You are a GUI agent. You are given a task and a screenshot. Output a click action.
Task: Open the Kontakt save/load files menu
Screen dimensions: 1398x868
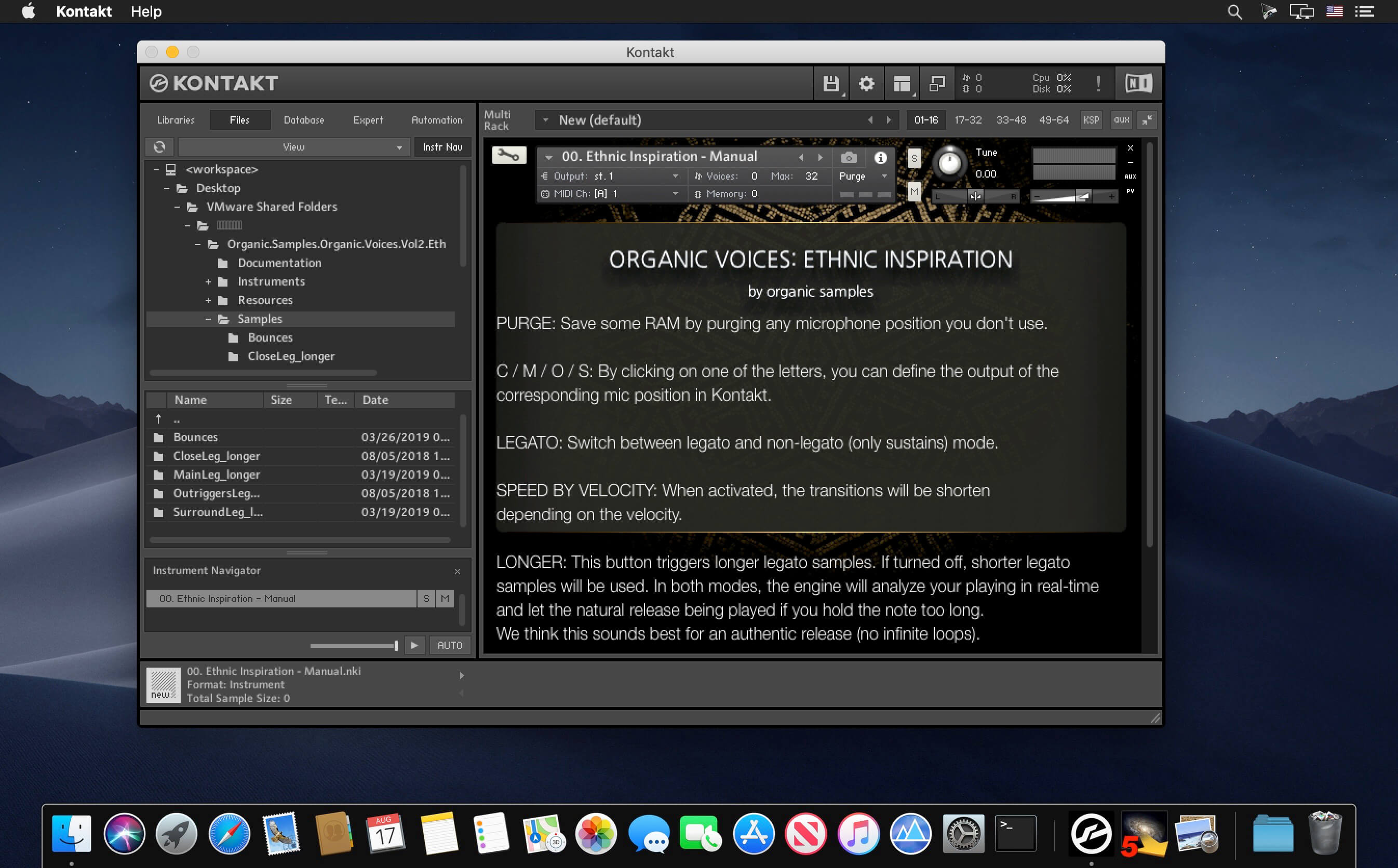831,84
